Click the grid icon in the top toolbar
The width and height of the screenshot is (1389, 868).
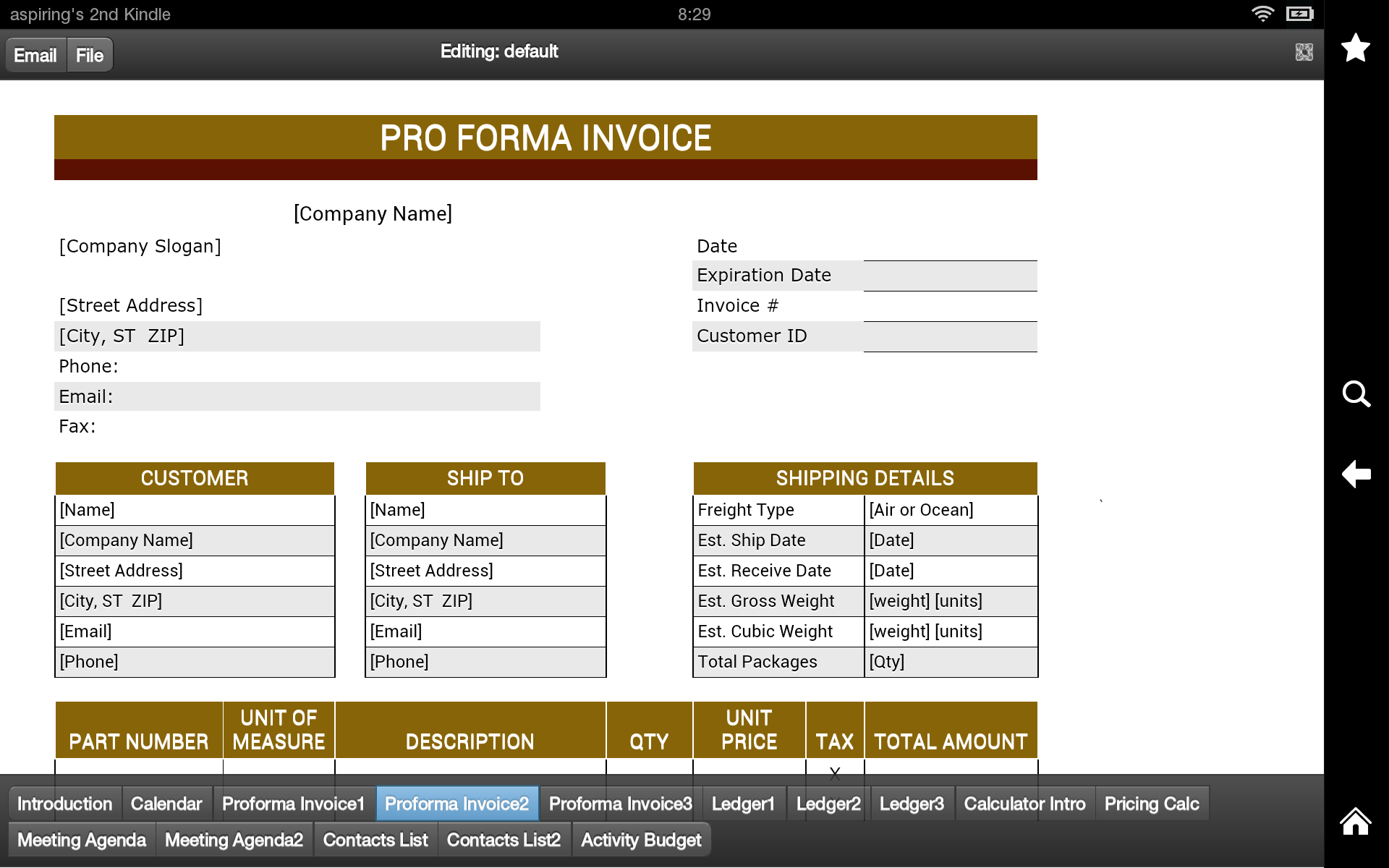coord(1304,51)
